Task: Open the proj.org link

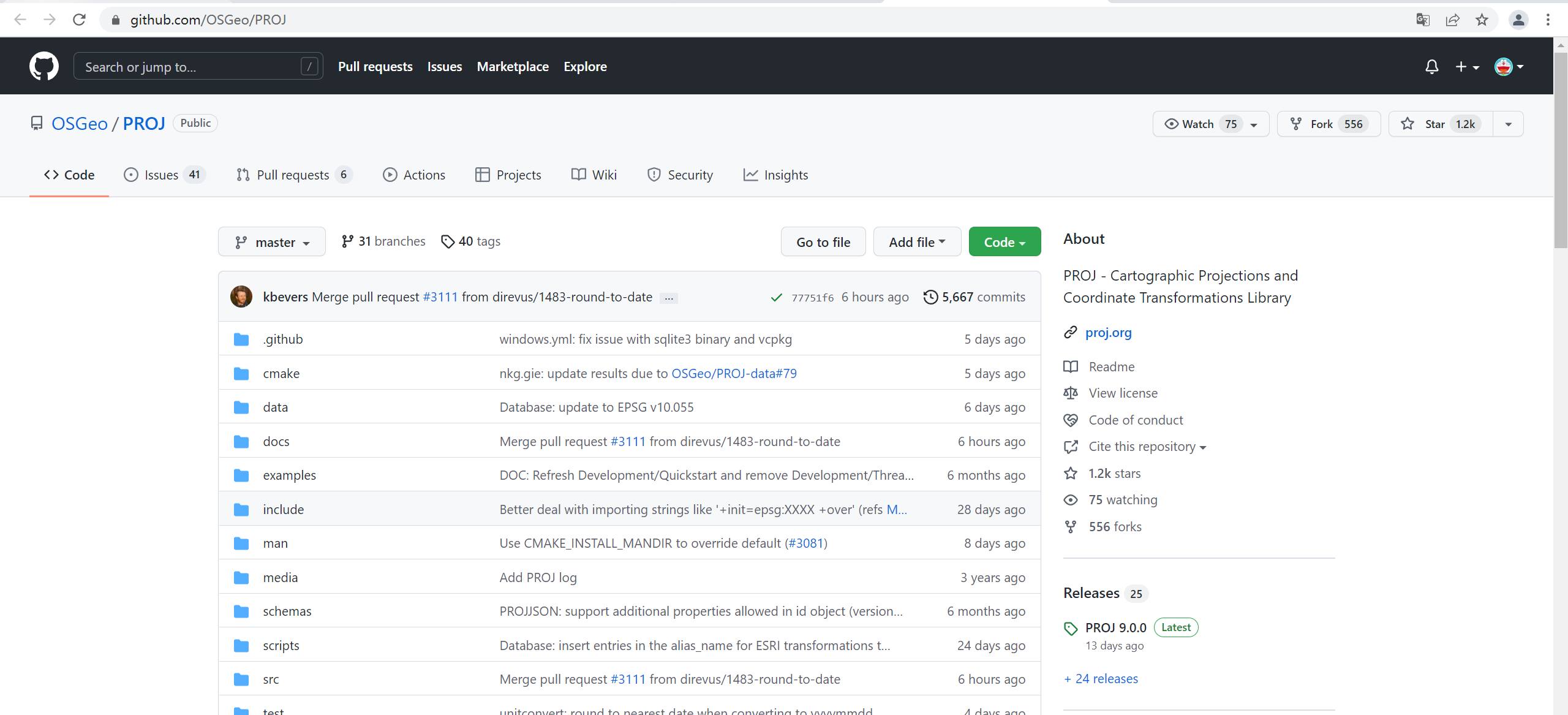Action: click(1108, 333)
